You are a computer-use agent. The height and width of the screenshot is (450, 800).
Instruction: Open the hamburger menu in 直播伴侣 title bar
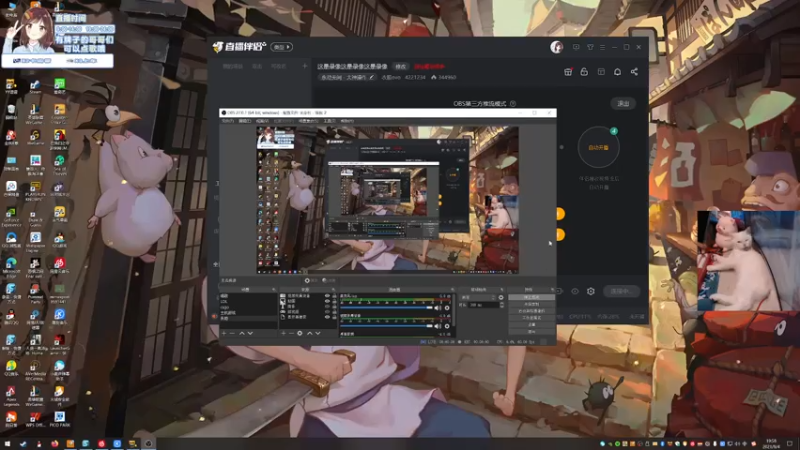[603, 47]
